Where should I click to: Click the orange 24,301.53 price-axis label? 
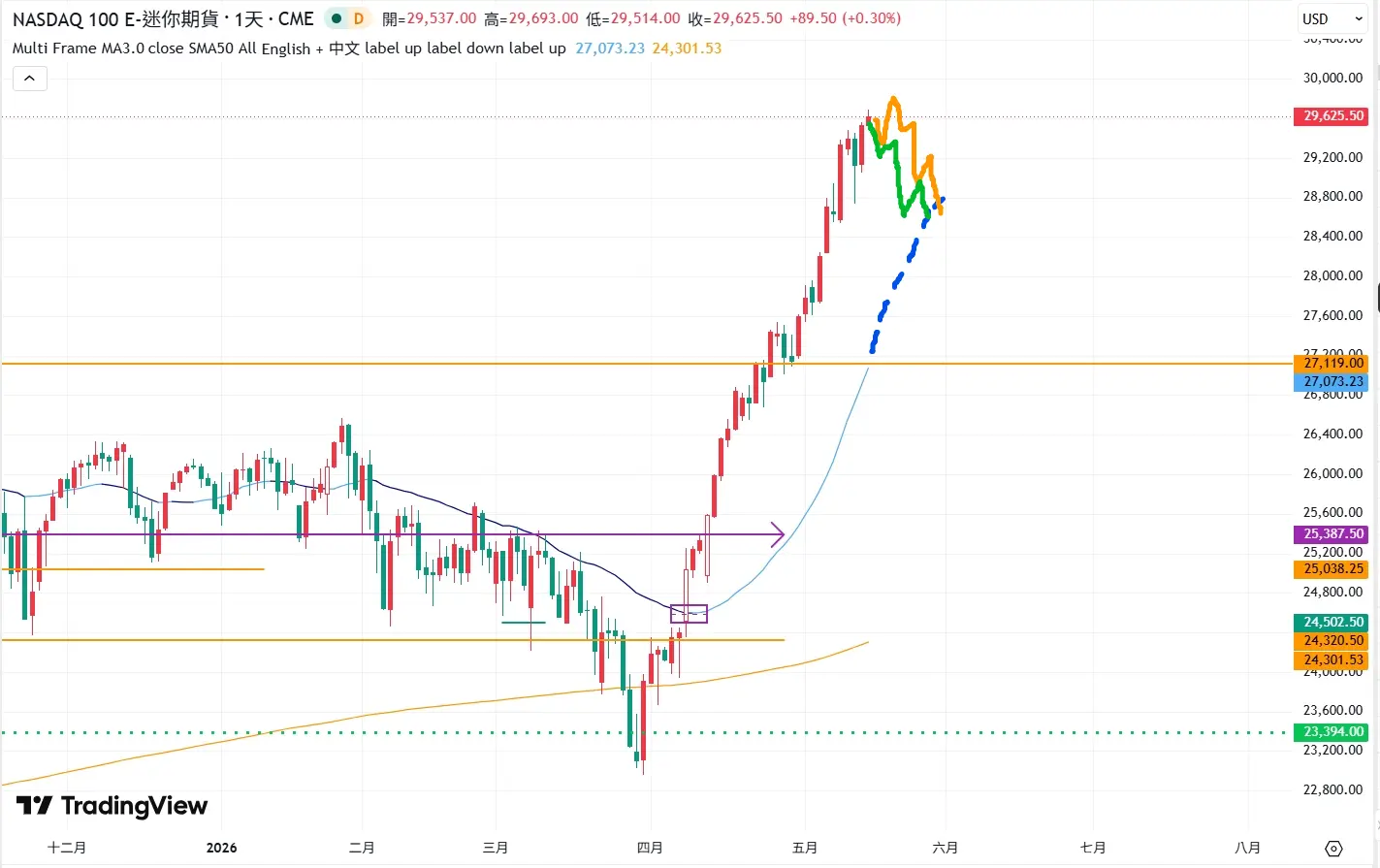click(1332, 659)
